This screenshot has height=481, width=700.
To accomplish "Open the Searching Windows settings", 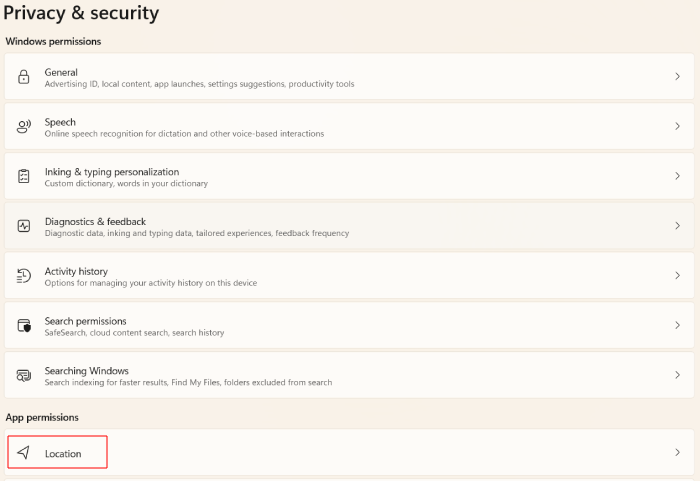I will point(87,371).
